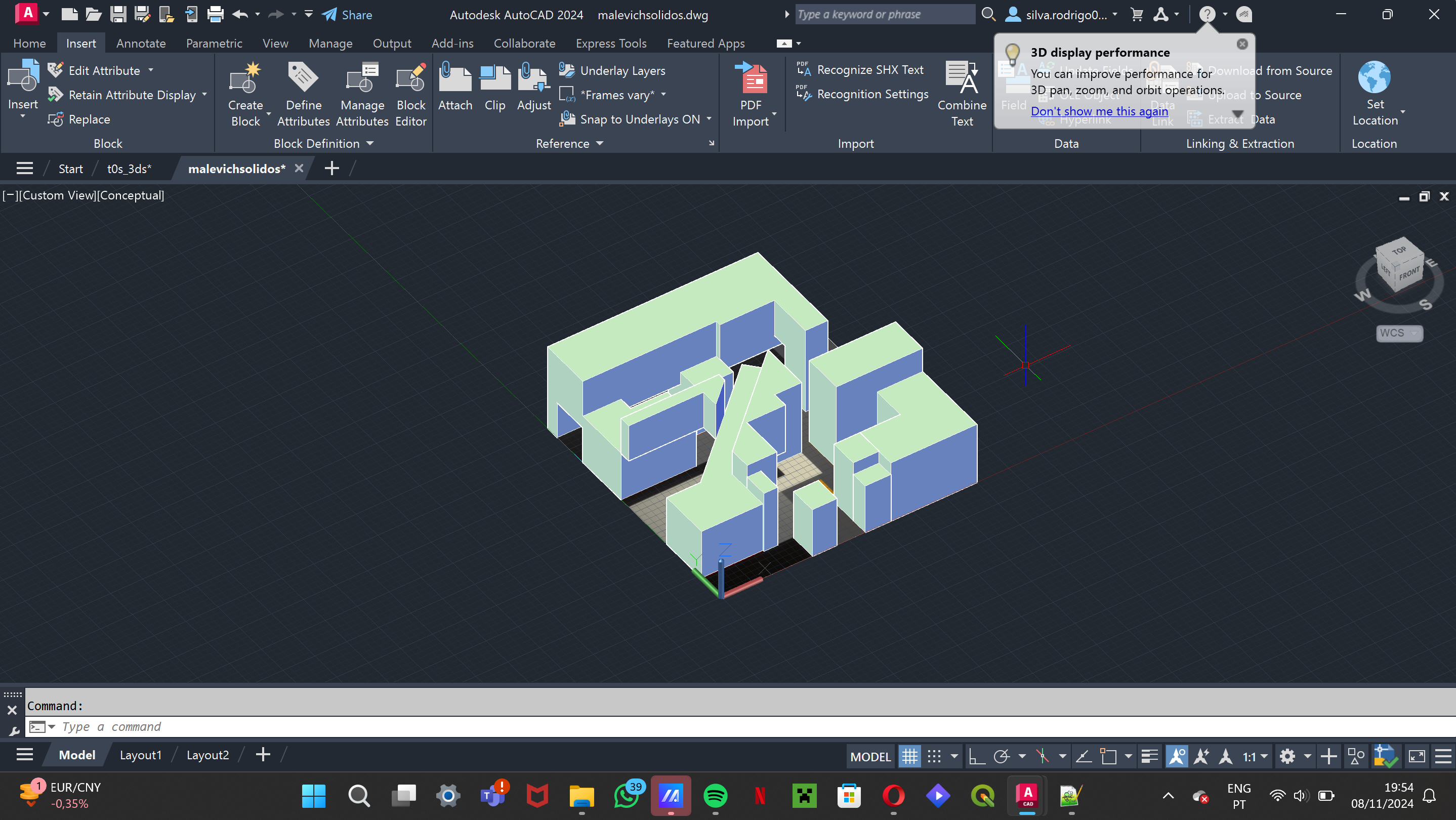
Task: Toggle object snap tracking in status bar
Action: click(x=1084, y=756)
